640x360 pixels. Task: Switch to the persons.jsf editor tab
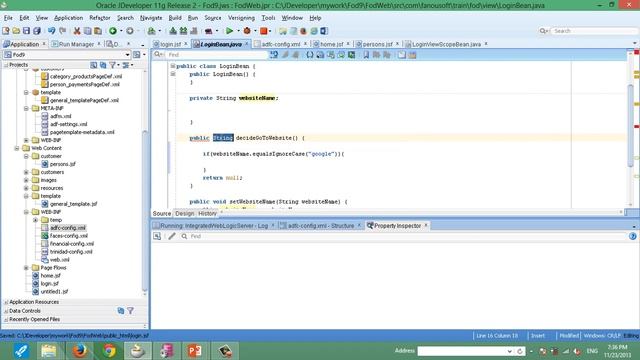pos(377,44)
